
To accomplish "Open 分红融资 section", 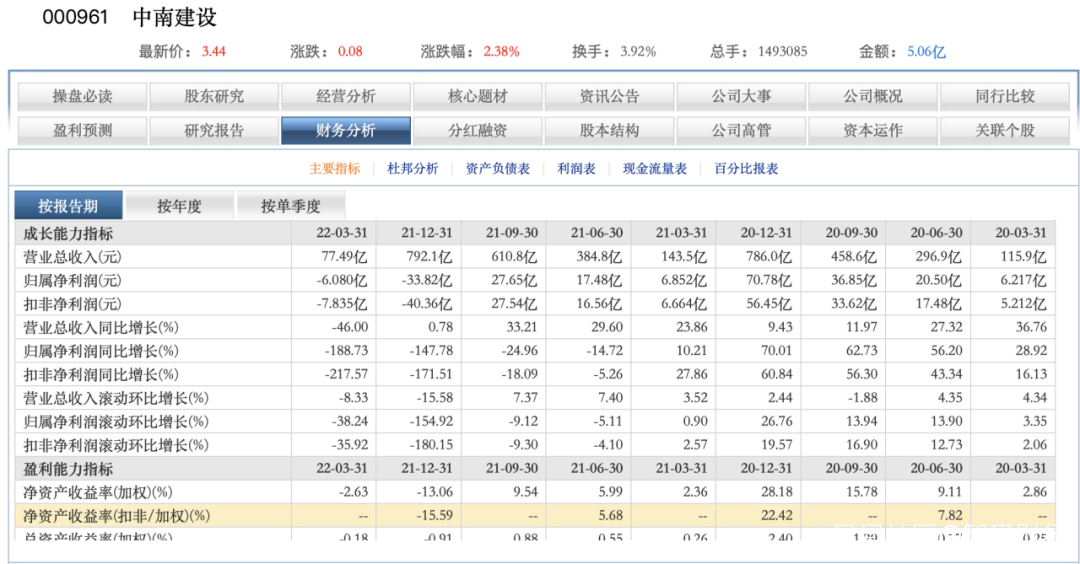I will point(477,131).
